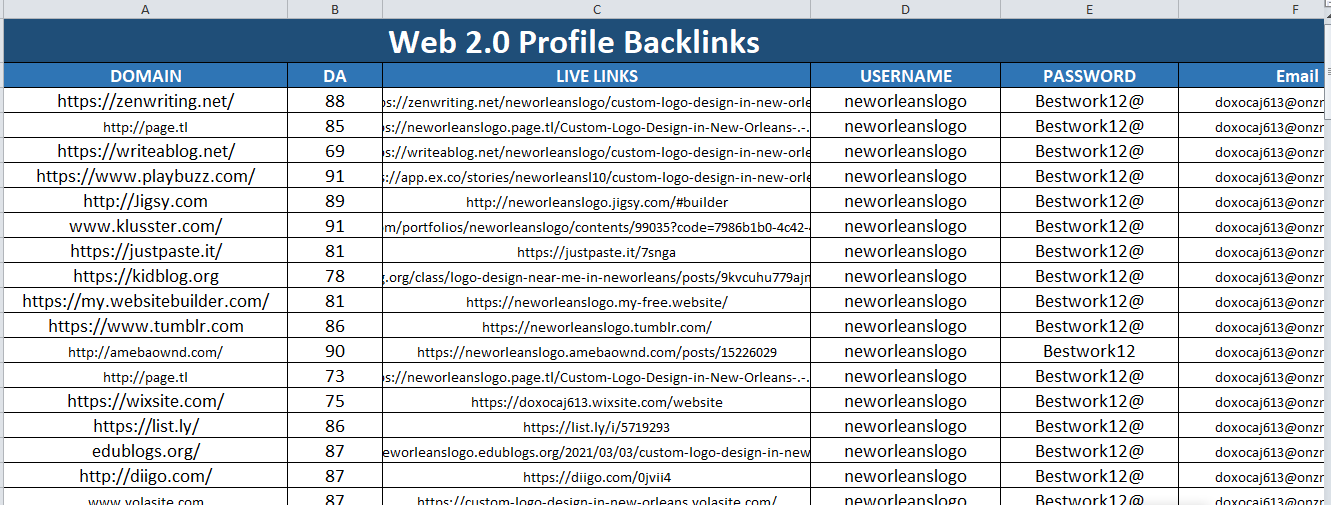Click the http://page.tl cell with DA 73
The width and height of the screenshot is (1331, 505).
(x=146, y=376)
